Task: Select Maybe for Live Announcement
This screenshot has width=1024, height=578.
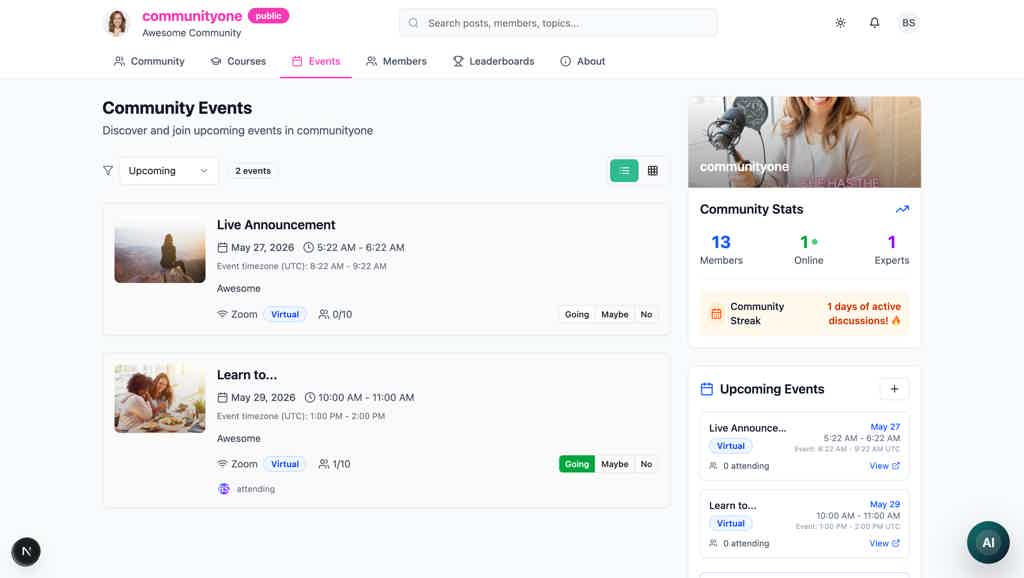Action: pyautogui.click(x=615, y=314)
